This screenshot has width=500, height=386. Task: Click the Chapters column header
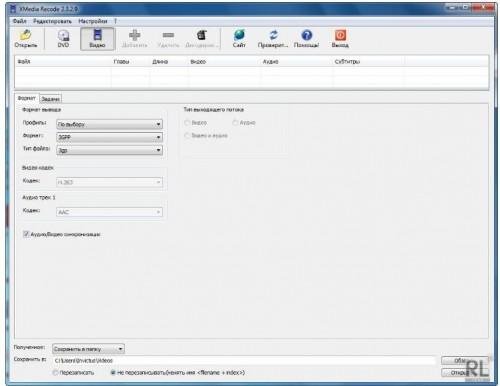[130, 62]
